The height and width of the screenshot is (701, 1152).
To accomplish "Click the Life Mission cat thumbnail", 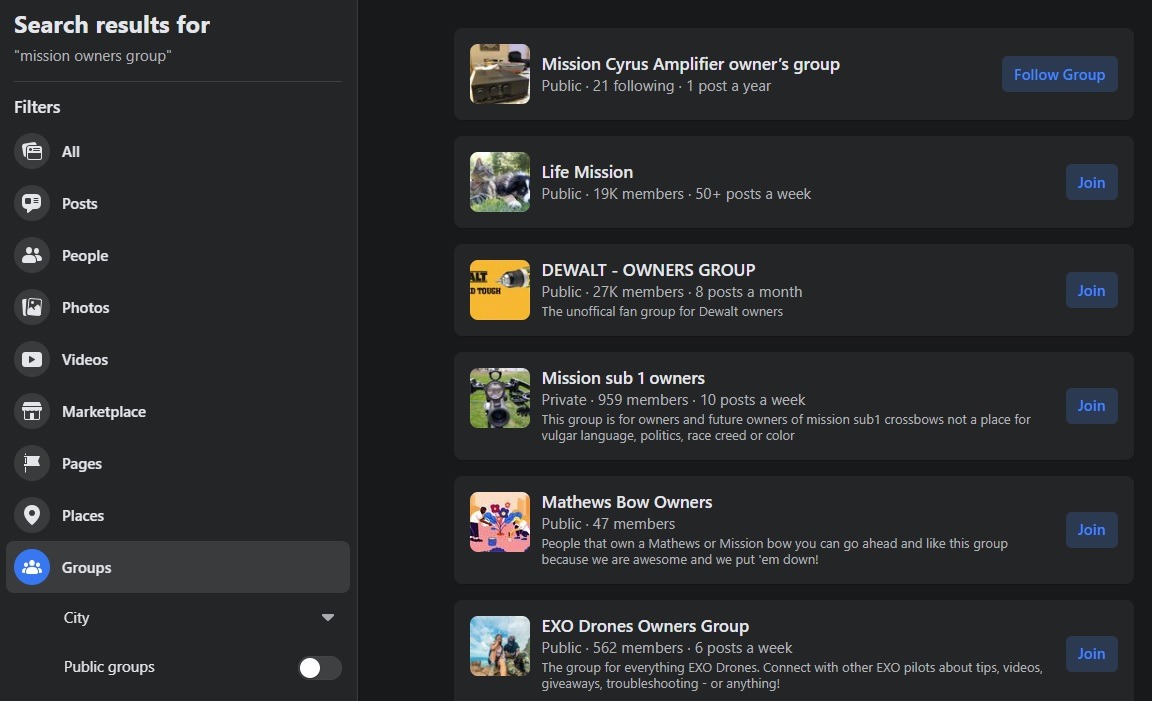I will click(500, 182).
